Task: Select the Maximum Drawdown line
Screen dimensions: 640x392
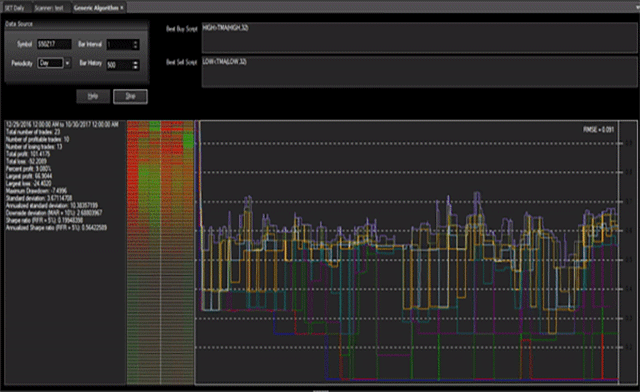Action: tap(36, 191)
